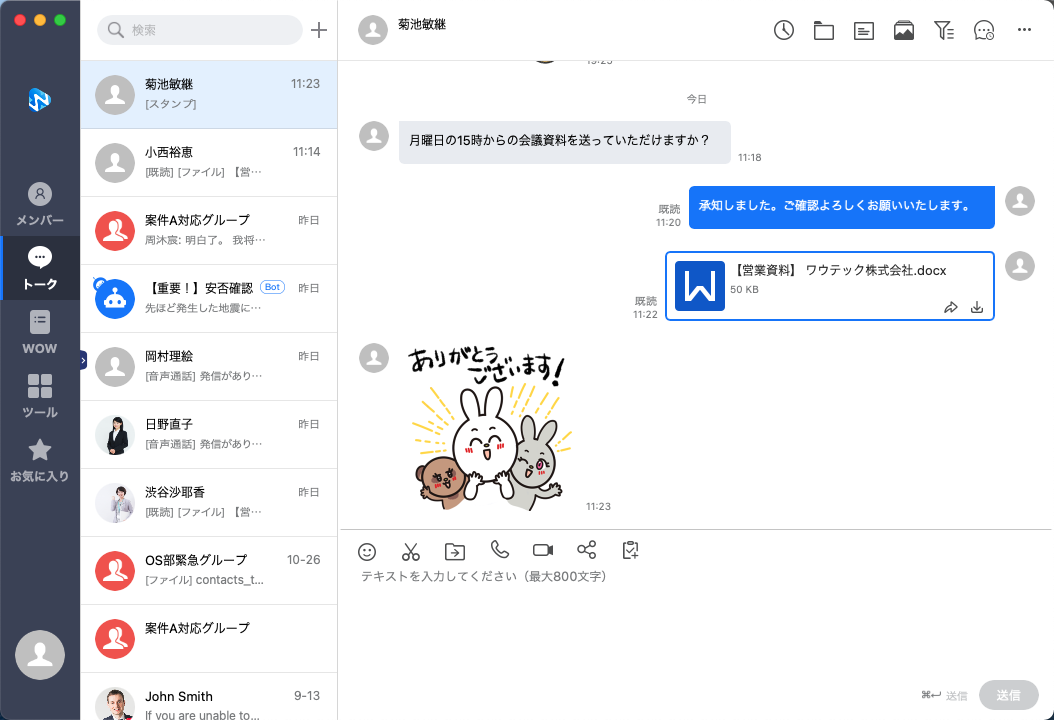Image resolution: width=1054 pixels, height=720 pixels.
Task: Click the 月曜日の15時 message bubble
Action: click(x=565, y=142)
